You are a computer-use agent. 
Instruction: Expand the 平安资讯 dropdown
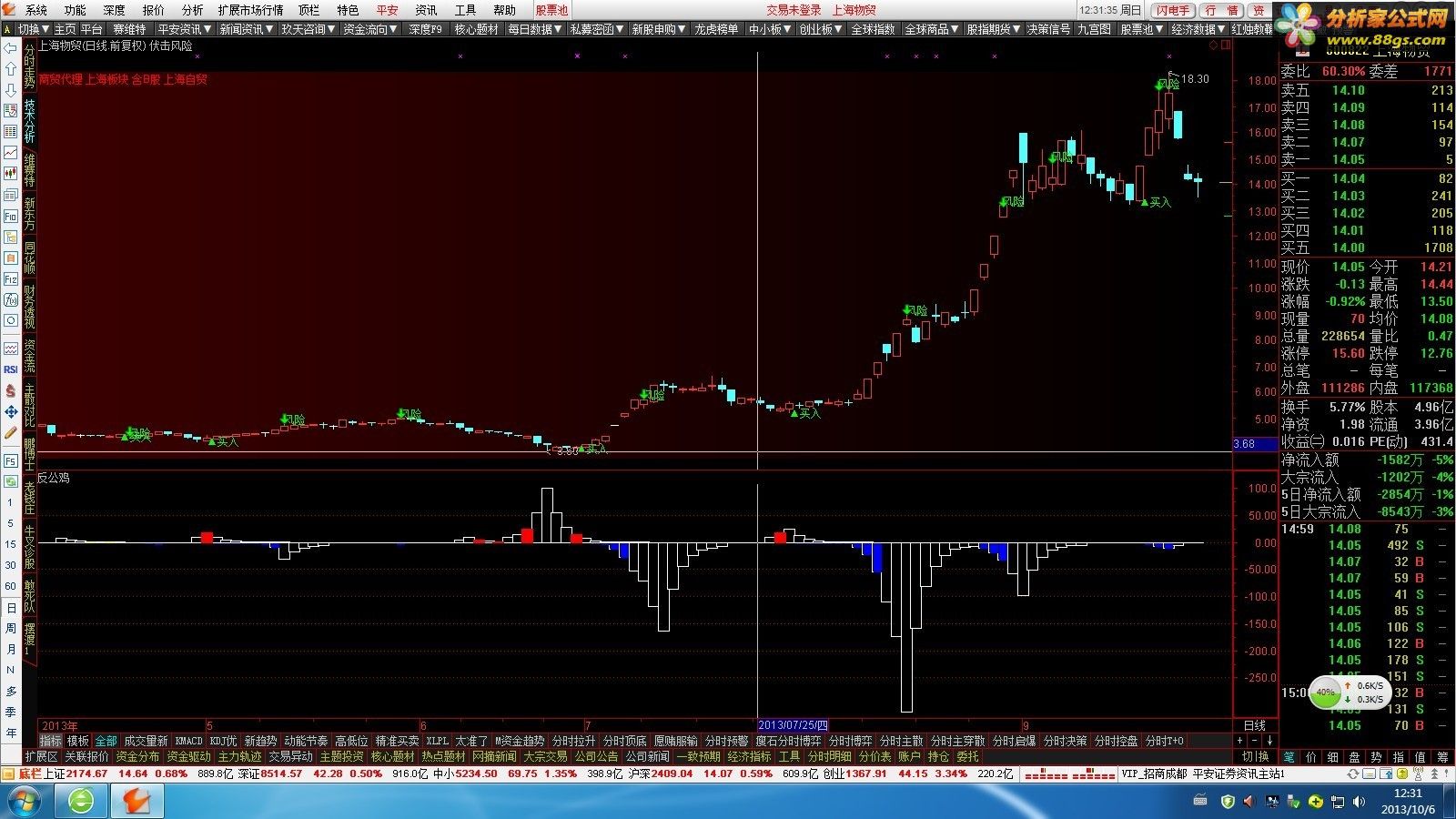pos(185,29)
